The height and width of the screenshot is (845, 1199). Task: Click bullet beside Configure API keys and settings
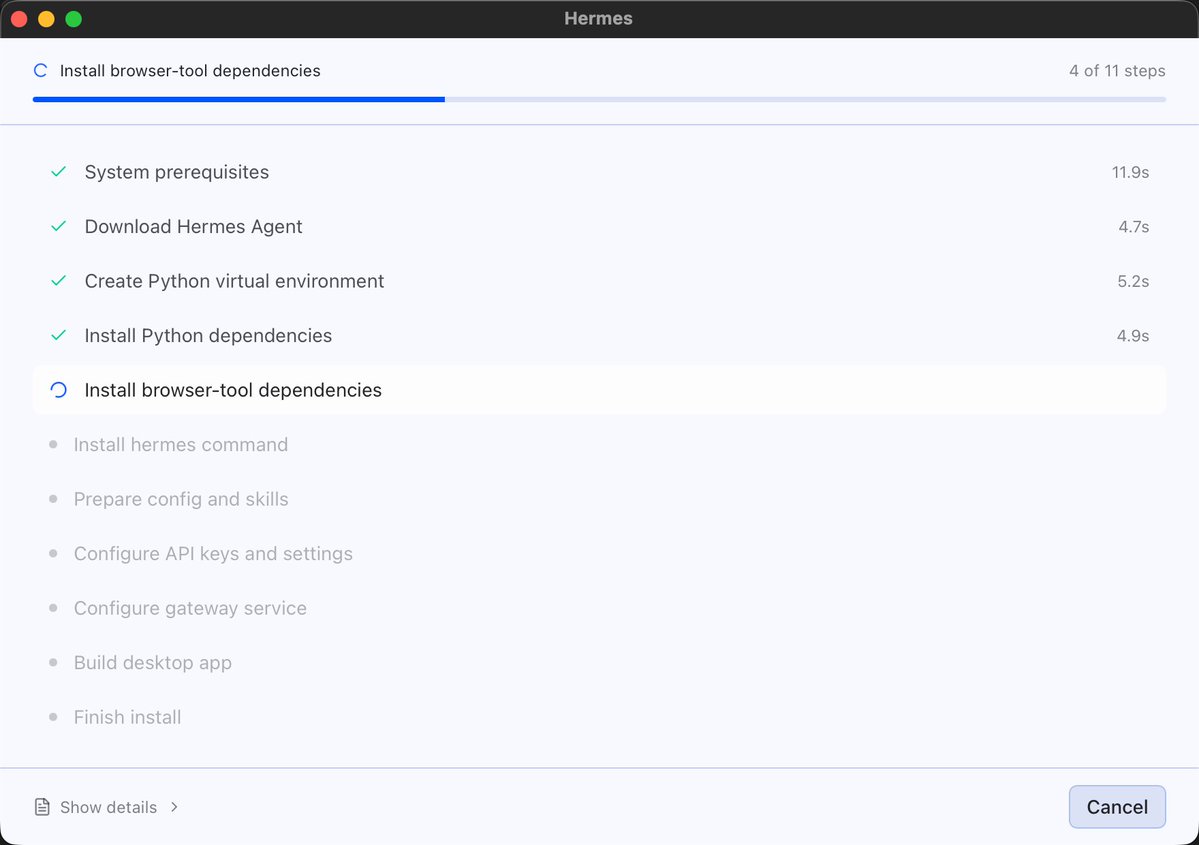pos(53,553)
